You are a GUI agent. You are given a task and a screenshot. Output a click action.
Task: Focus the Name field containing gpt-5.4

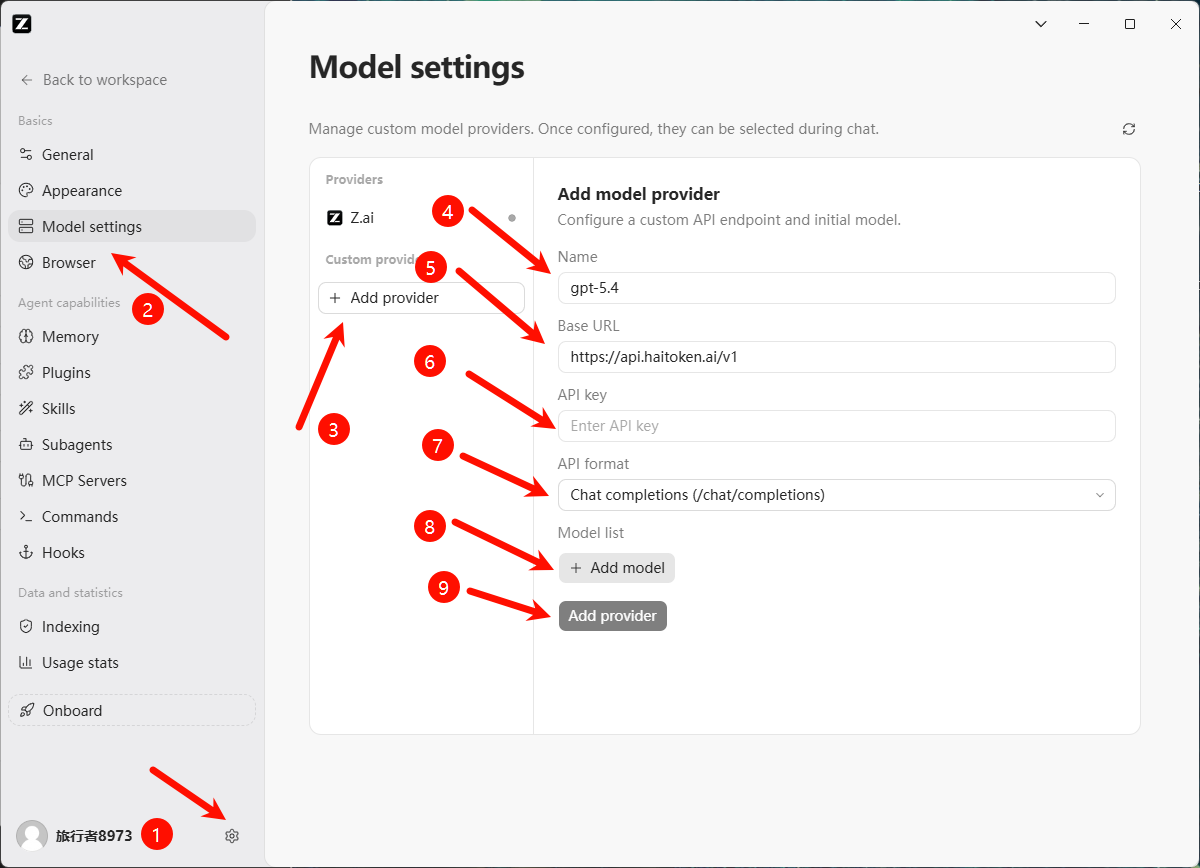click(836, 288)
